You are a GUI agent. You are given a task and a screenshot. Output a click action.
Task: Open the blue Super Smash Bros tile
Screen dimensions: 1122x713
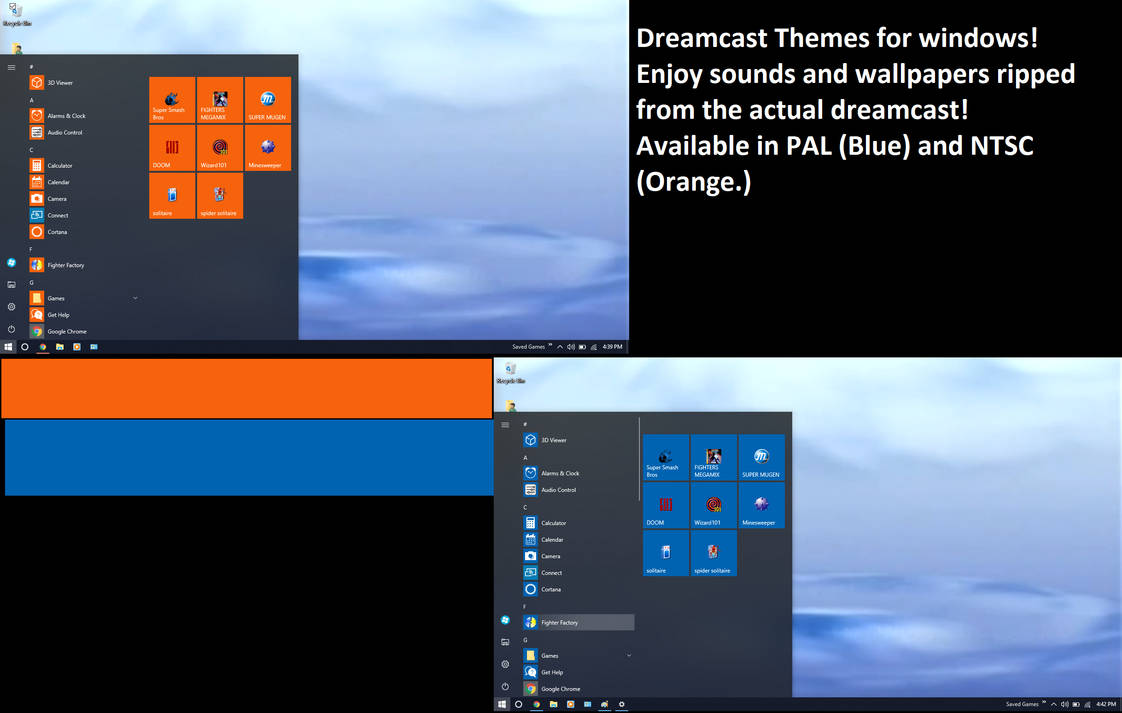665,457
